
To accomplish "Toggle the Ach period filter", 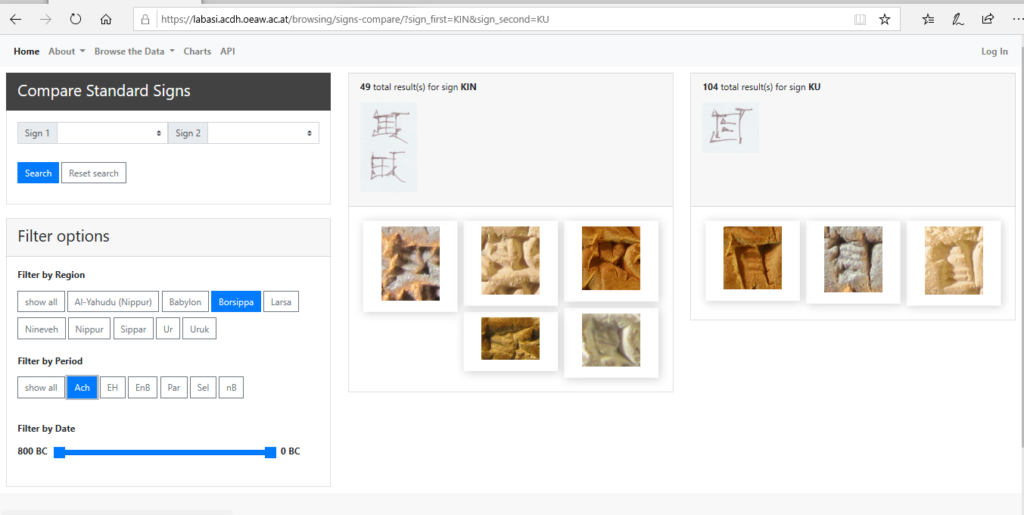I will click(82, 388).
